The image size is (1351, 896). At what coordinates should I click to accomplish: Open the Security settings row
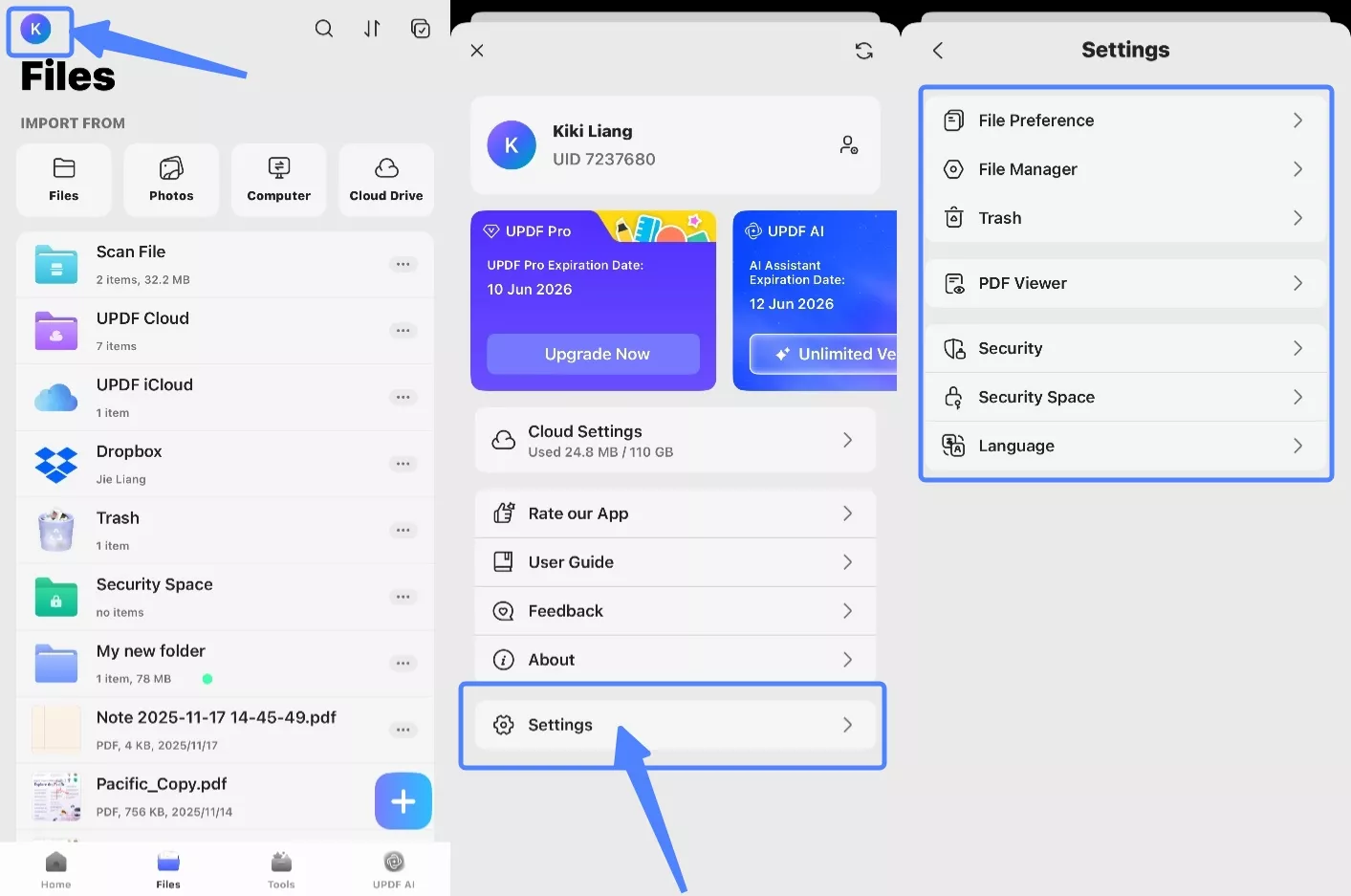click(x=1126, y=348)
